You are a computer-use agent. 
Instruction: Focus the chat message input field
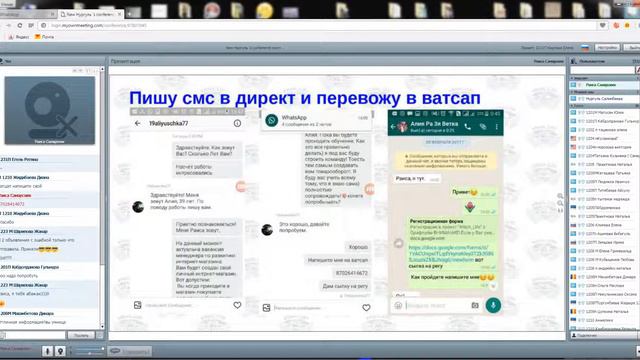pyautogui.click(x=35, y=335)
